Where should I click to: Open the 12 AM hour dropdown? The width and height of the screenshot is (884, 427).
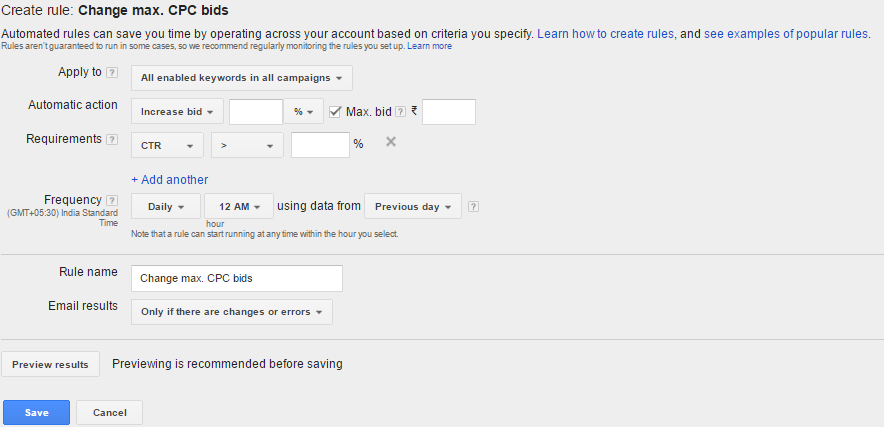pos(239,206)
